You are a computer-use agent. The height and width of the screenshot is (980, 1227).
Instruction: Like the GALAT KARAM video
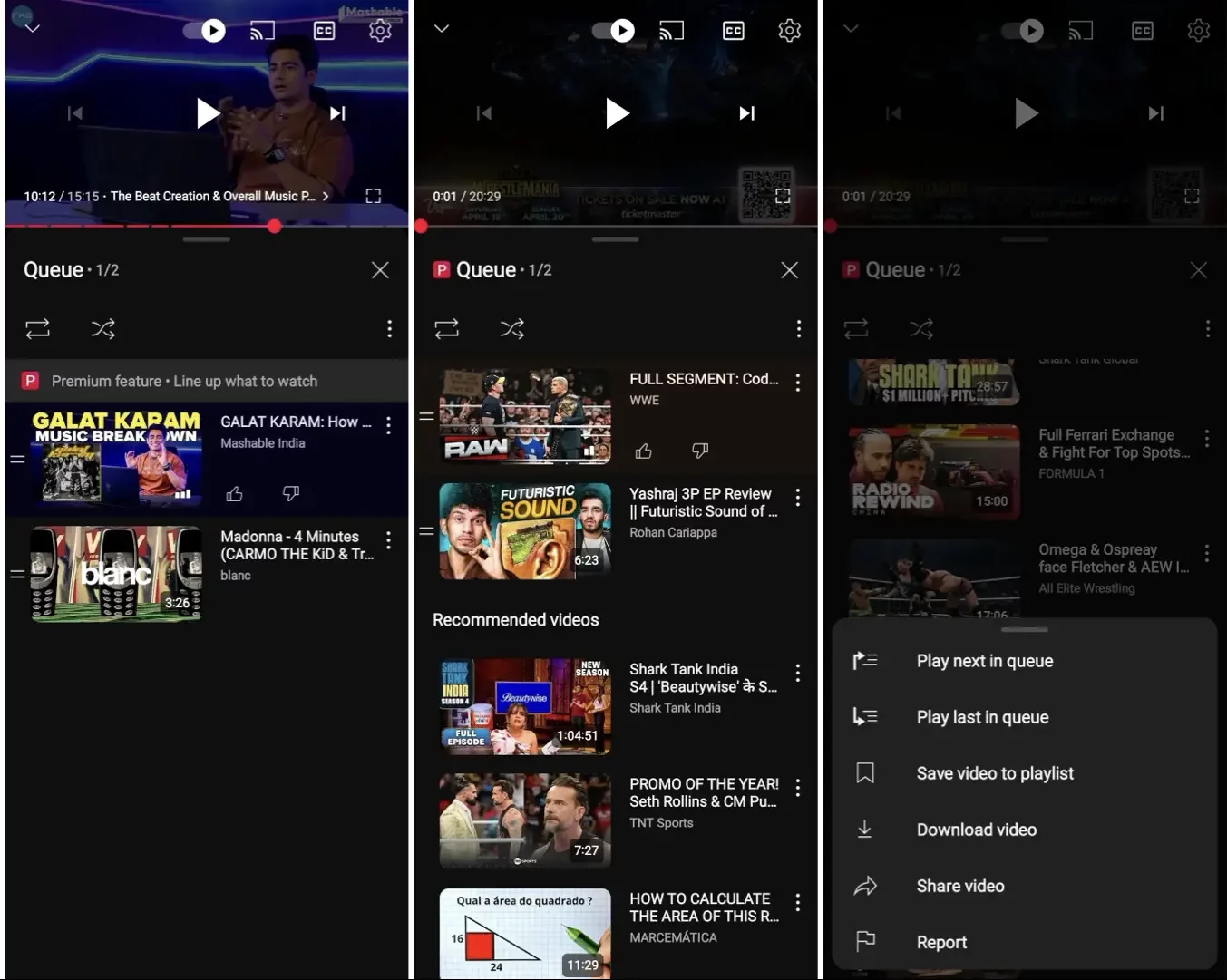tap(234, 494)
